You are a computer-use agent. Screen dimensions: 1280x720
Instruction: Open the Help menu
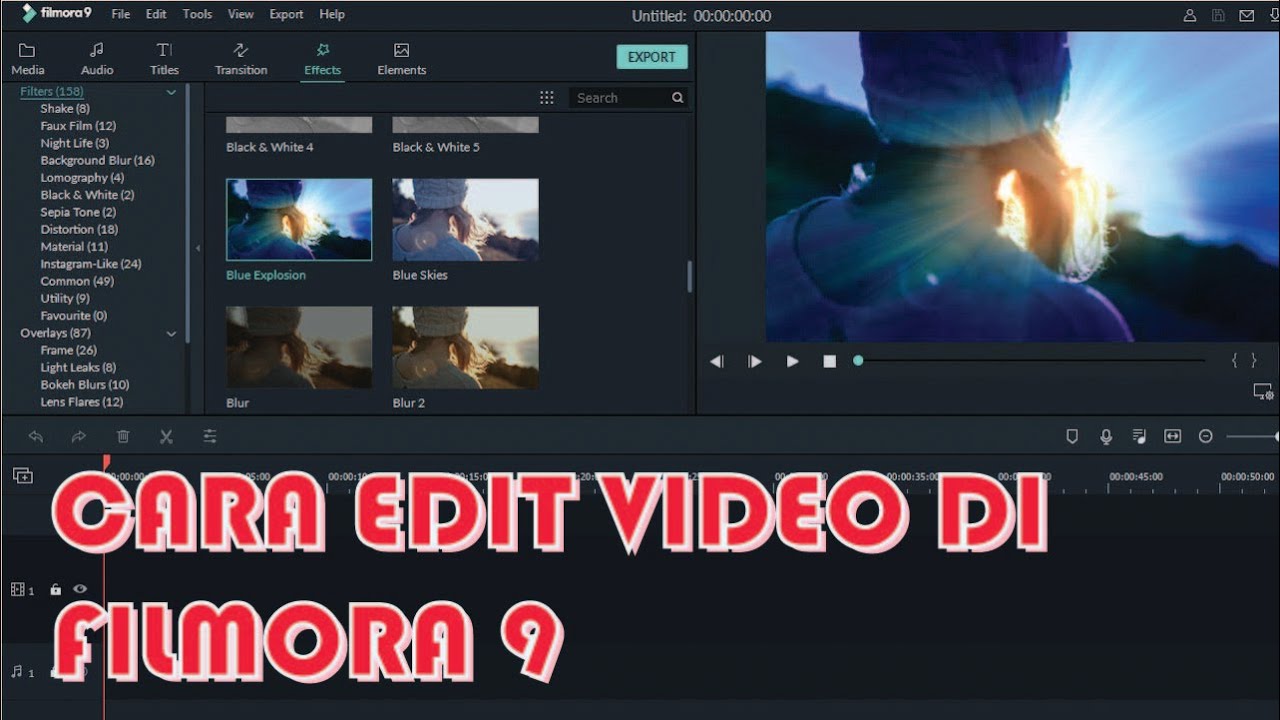click(x=332, y=14)
